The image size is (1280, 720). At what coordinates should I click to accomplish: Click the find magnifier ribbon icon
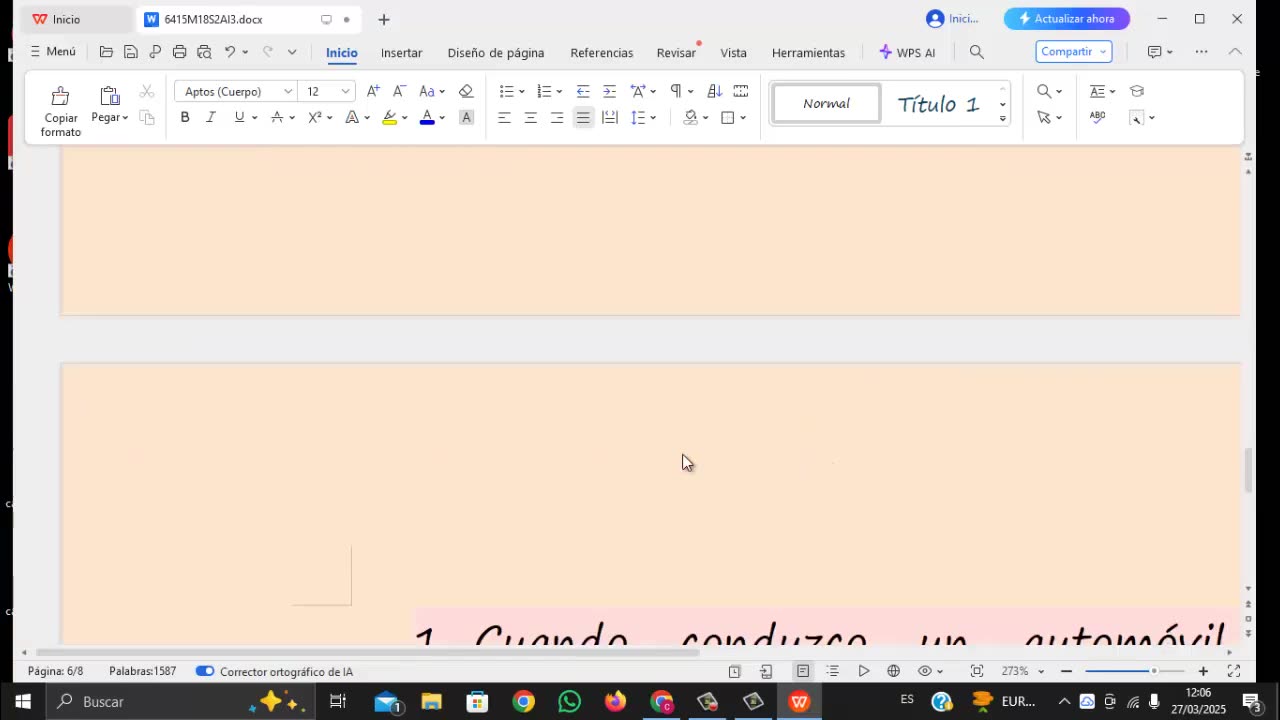pyautogui.click(x=1044, y=91)
